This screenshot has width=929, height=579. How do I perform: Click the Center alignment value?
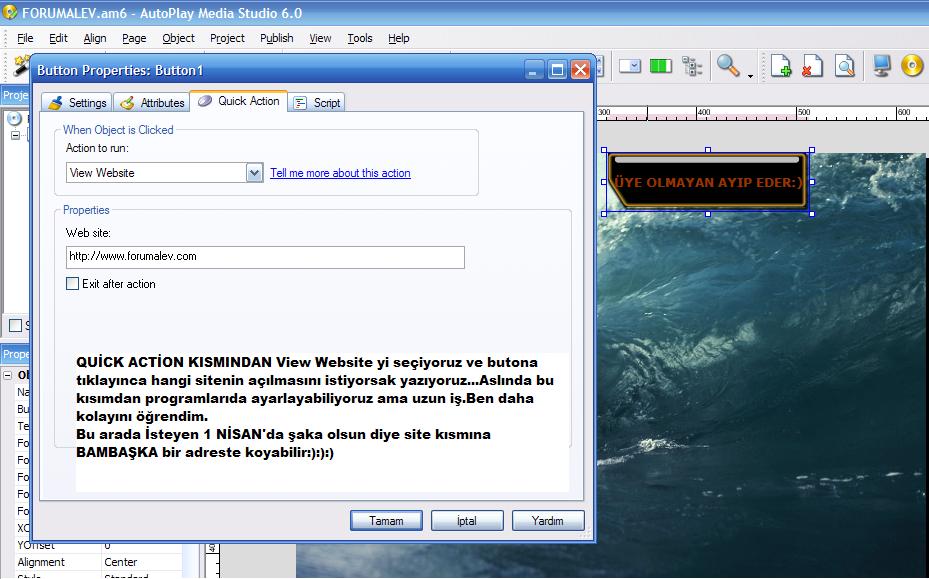(x=121, y=562)
